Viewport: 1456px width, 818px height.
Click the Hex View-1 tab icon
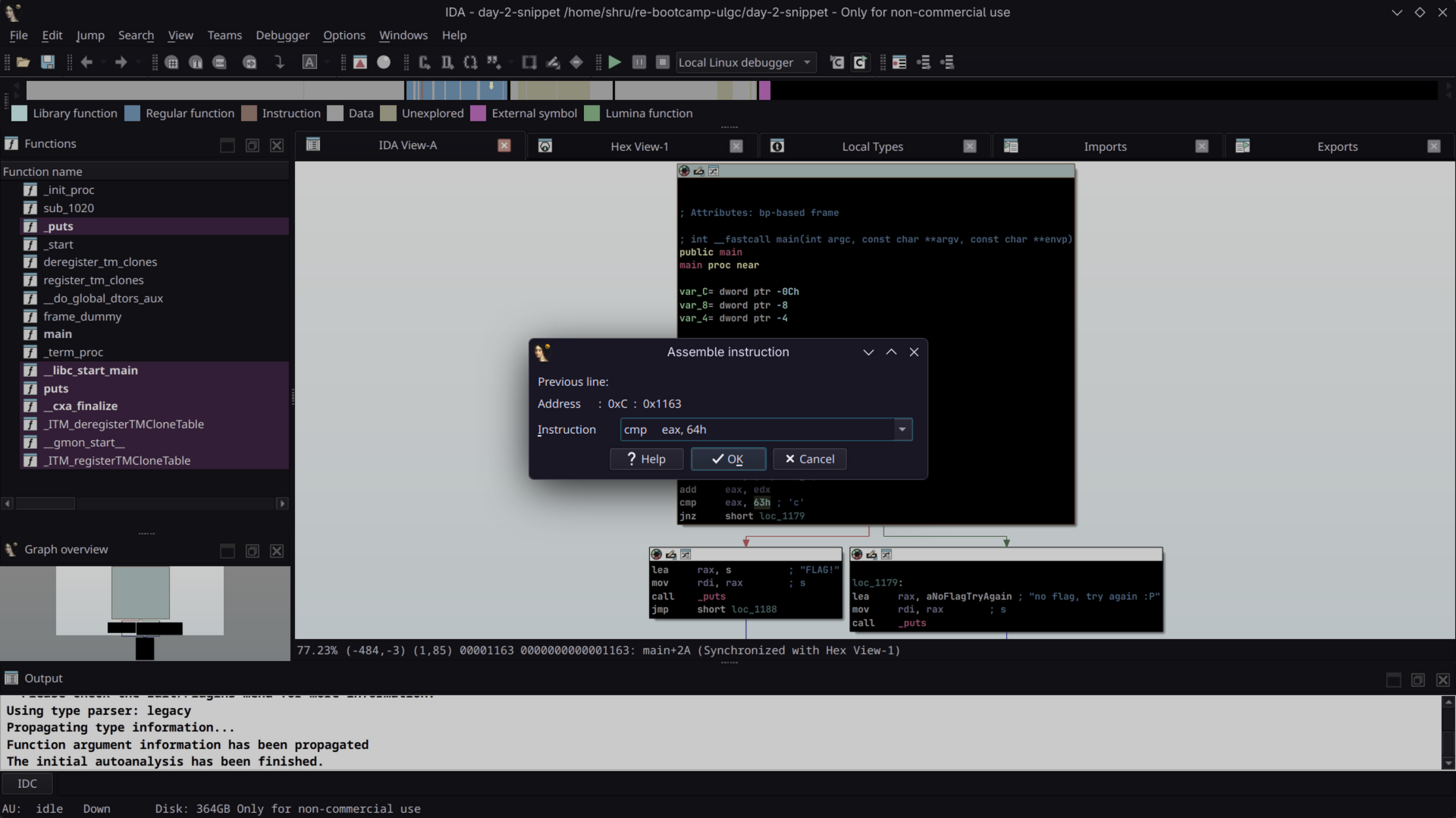(545, 146)
